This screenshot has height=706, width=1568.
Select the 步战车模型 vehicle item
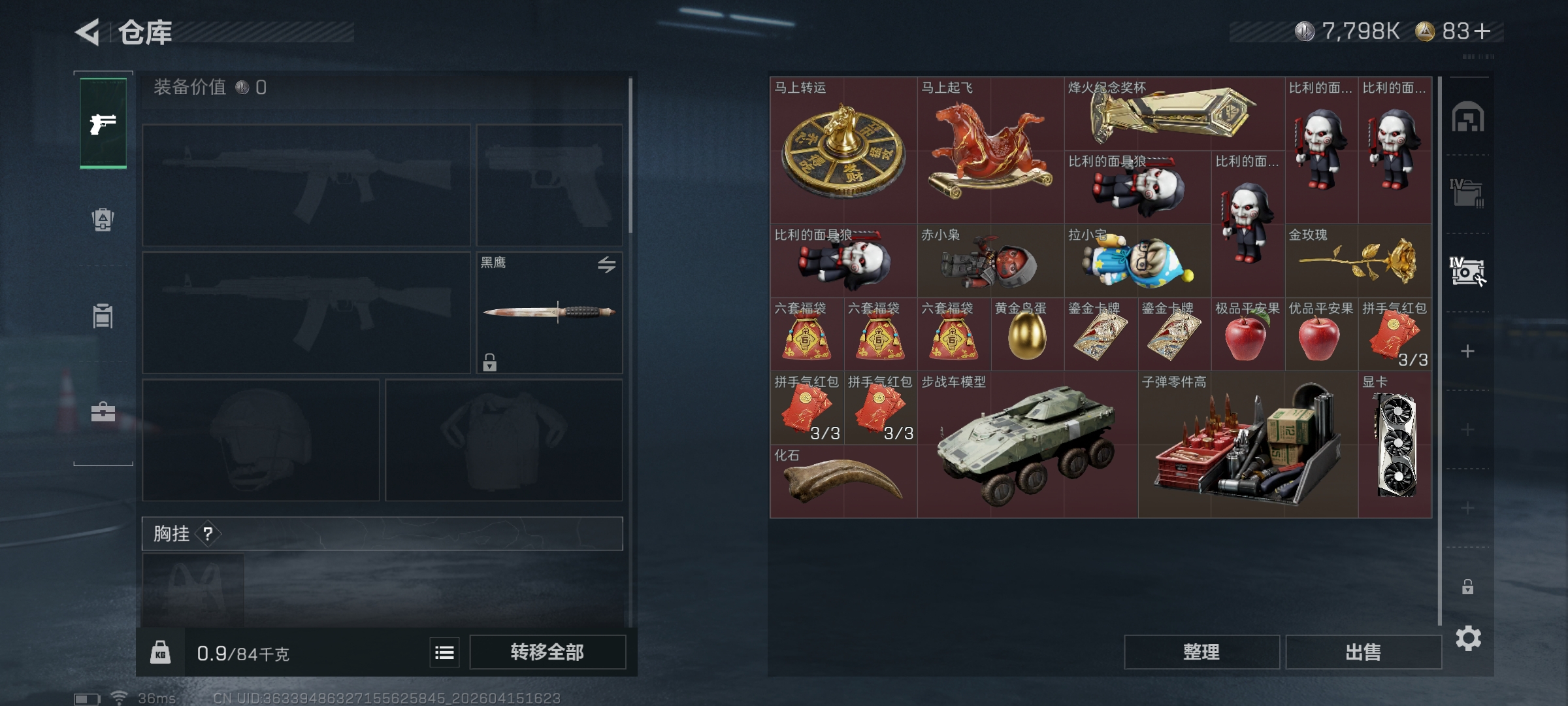point(1028,445)
